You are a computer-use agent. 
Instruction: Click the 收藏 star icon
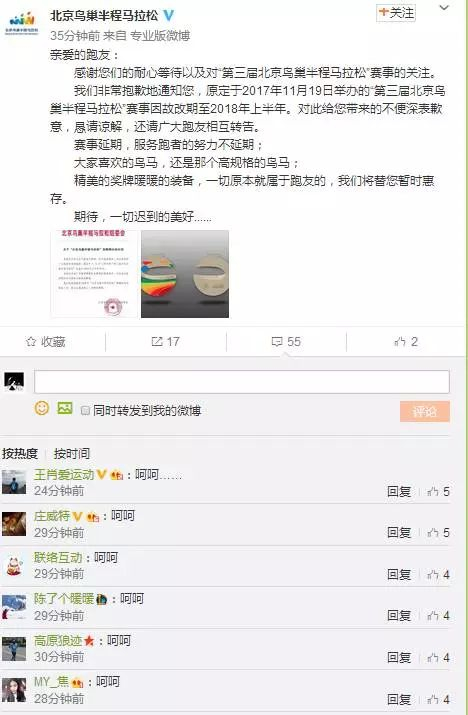[31, 342]
